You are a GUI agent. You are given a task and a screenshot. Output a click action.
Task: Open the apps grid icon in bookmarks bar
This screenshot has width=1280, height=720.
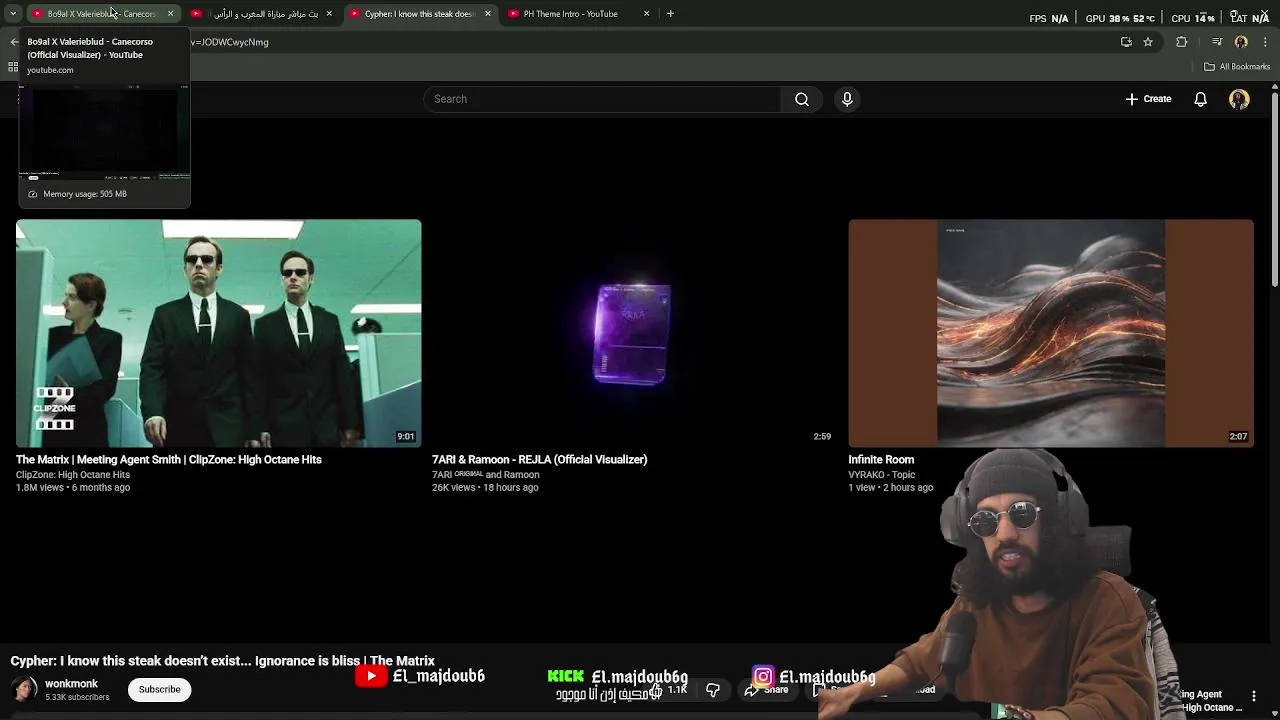pos(13,67)
